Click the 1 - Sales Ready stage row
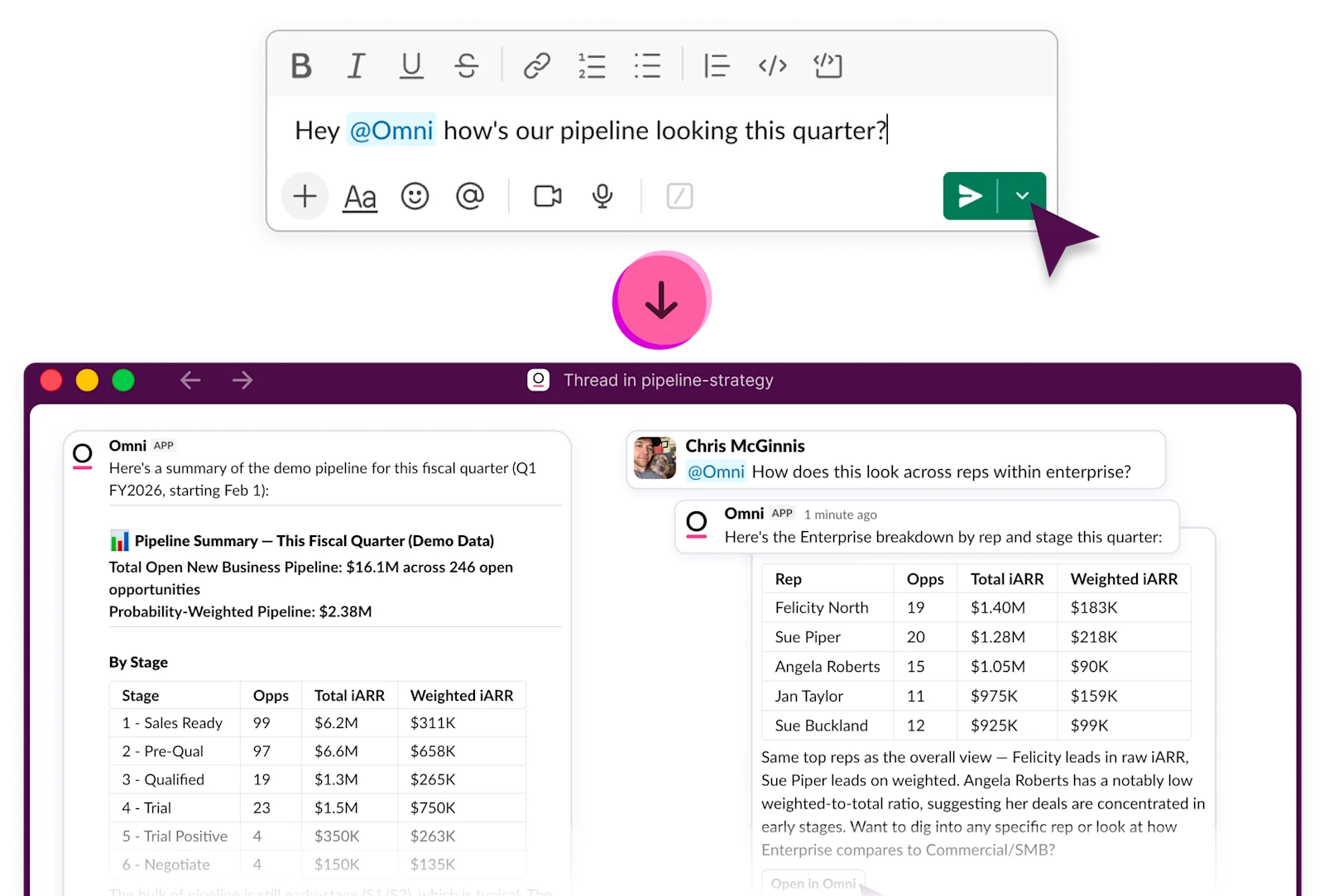 coord(318,723)
